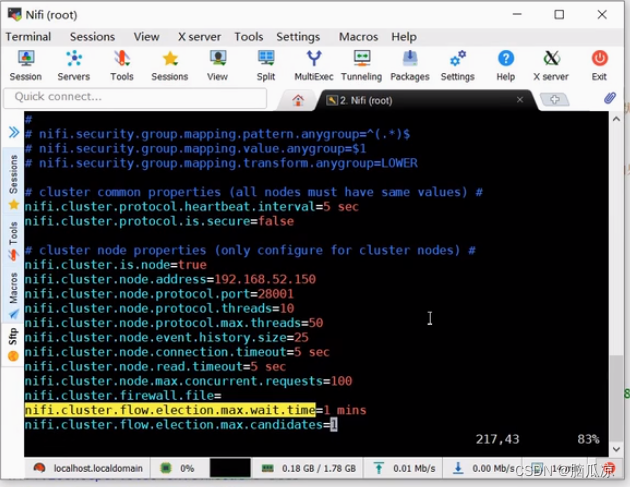The image size is (630, 487).
Task: Click the nifi.cluster.node.read.timeout=5 sec line
Action: 155,366
